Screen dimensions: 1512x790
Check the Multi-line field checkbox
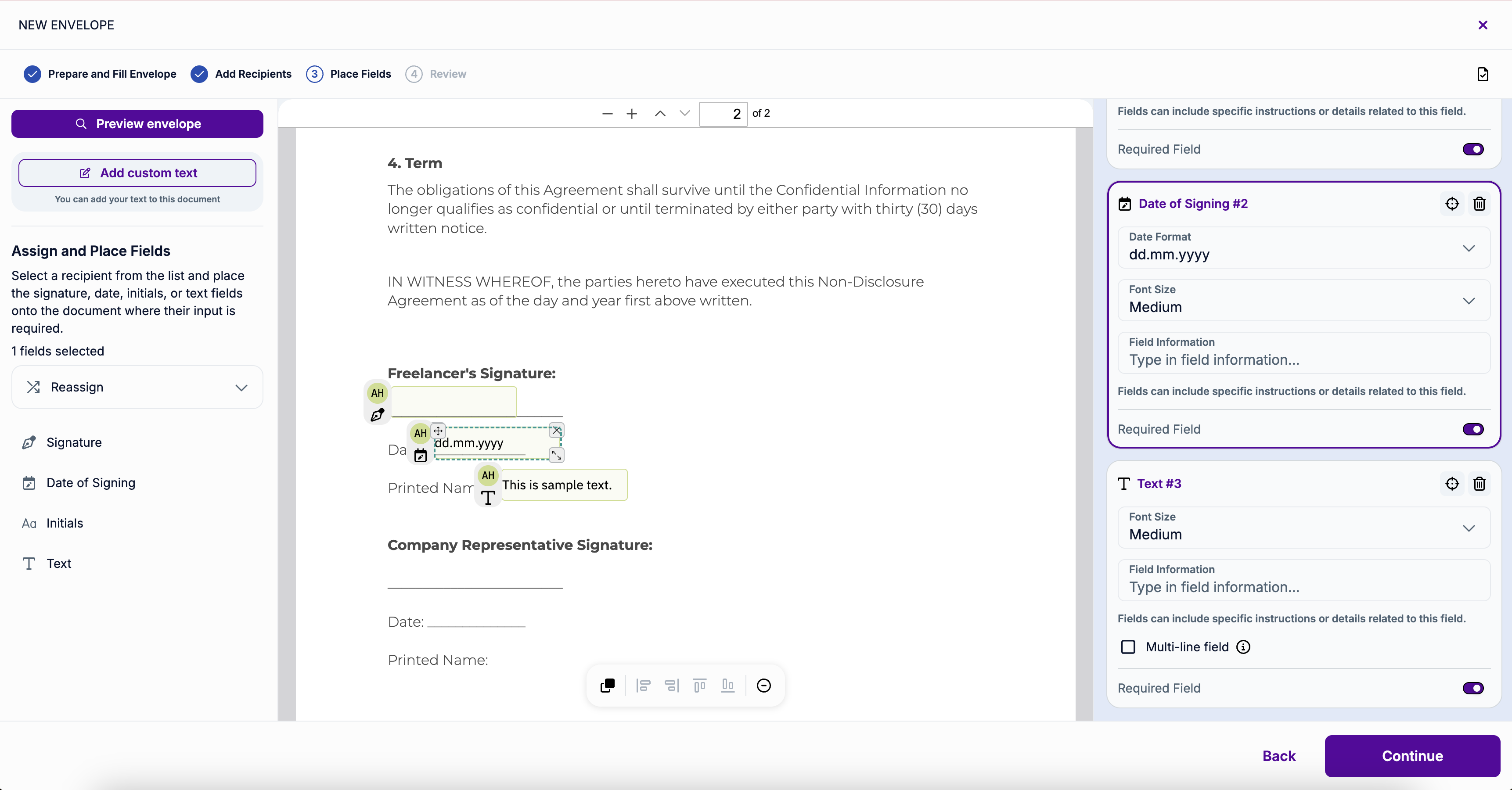tap(1127, 647)
